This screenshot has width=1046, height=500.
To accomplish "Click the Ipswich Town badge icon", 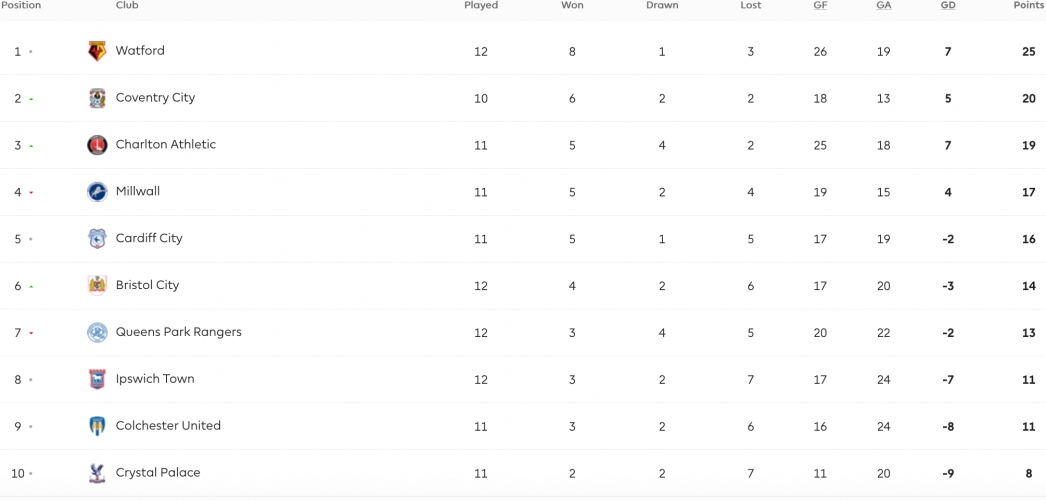I will point(97,379).
